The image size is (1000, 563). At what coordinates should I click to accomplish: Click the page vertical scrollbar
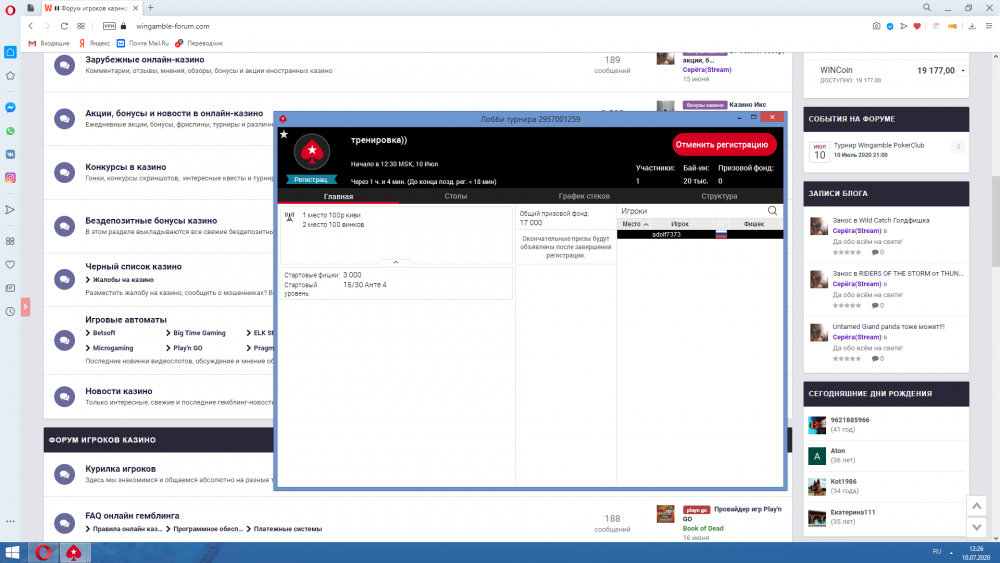click(x=976, y=300)
